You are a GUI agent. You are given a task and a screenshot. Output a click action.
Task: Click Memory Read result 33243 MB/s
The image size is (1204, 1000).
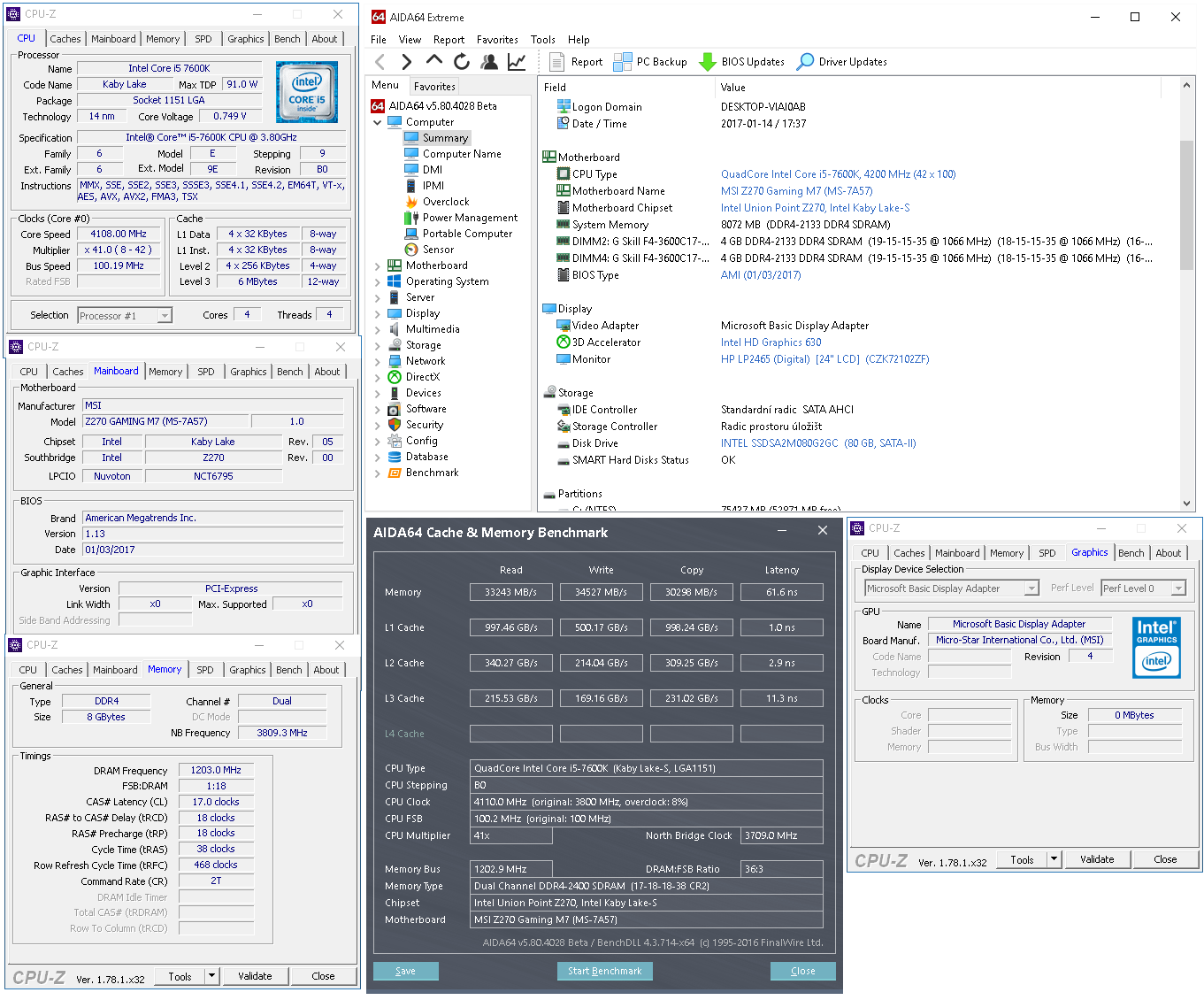(x=510, y=592)
